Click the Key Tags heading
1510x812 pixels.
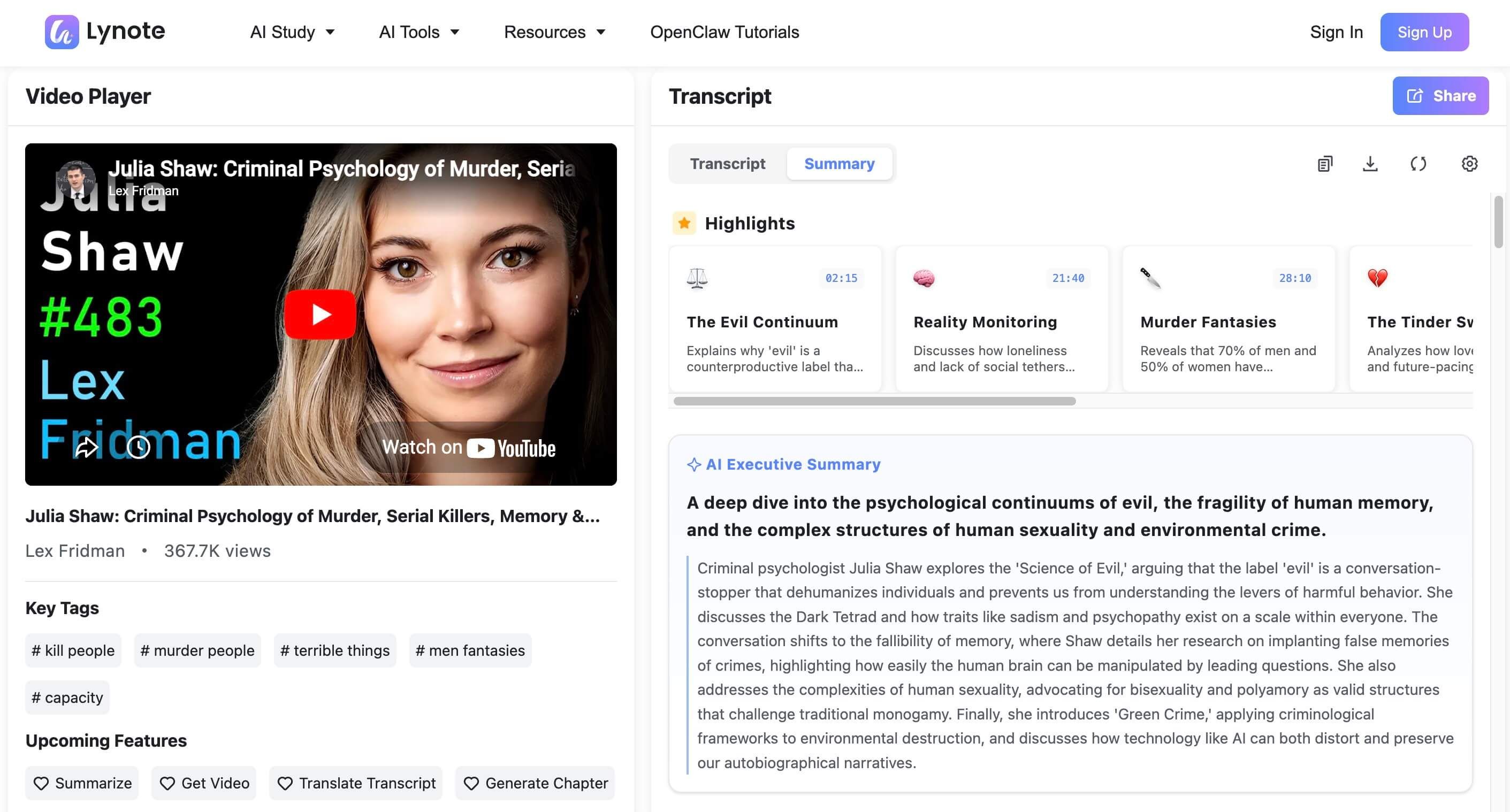[x=62, y=608]
